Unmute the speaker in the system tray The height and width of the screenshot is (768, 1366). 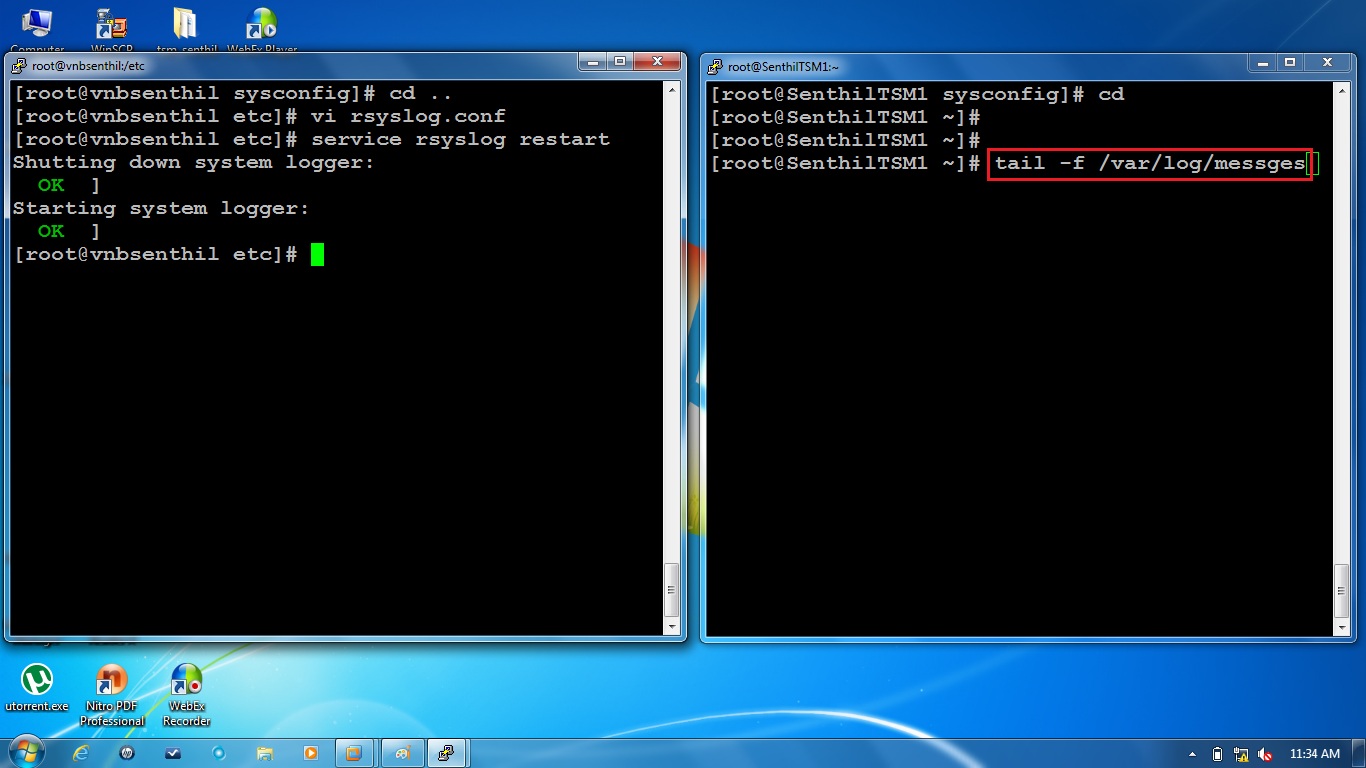pos(1264,754)
